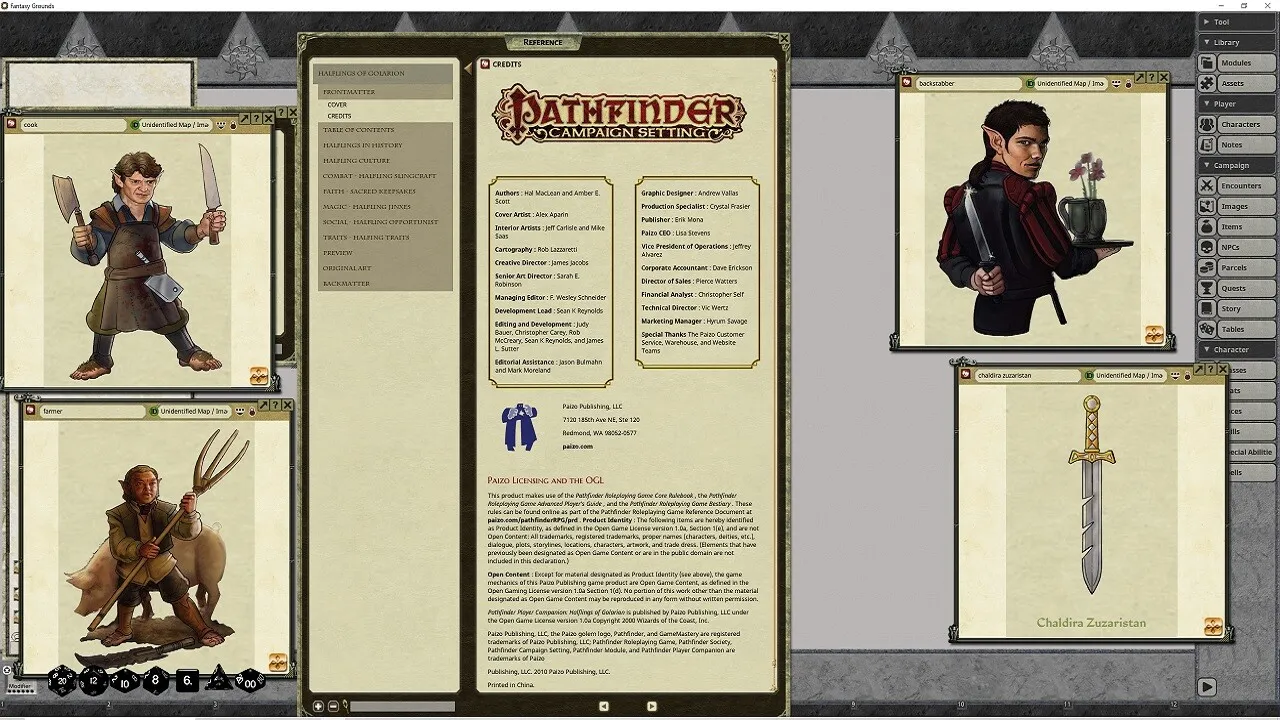Collapse the Tool sidebar section
Image resolution: width=1280 pixels, height=720 pixels.
point(1236,22)
